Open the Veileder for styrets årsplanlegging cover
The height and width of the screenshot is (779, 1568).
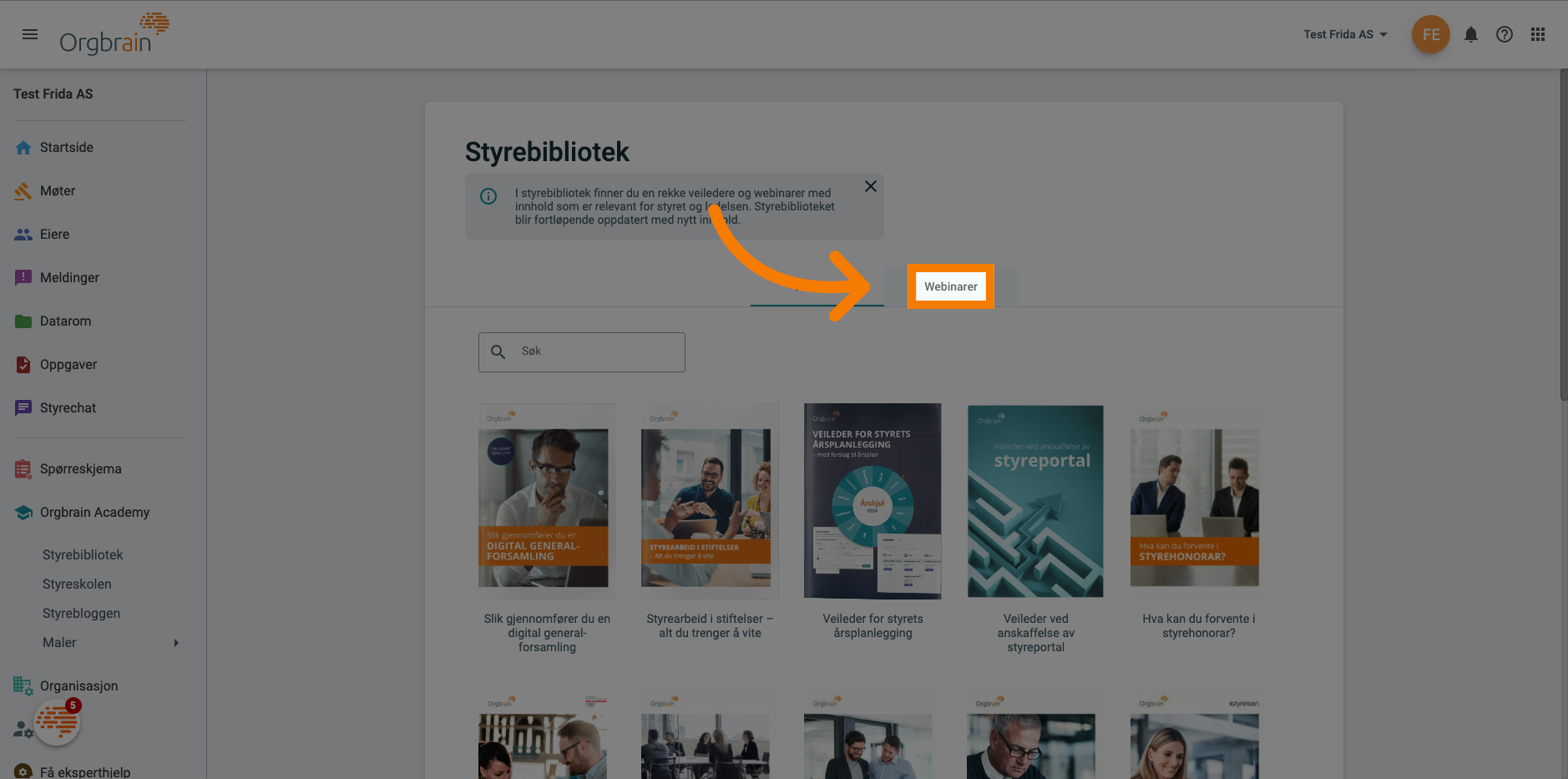tap(873, 501)
